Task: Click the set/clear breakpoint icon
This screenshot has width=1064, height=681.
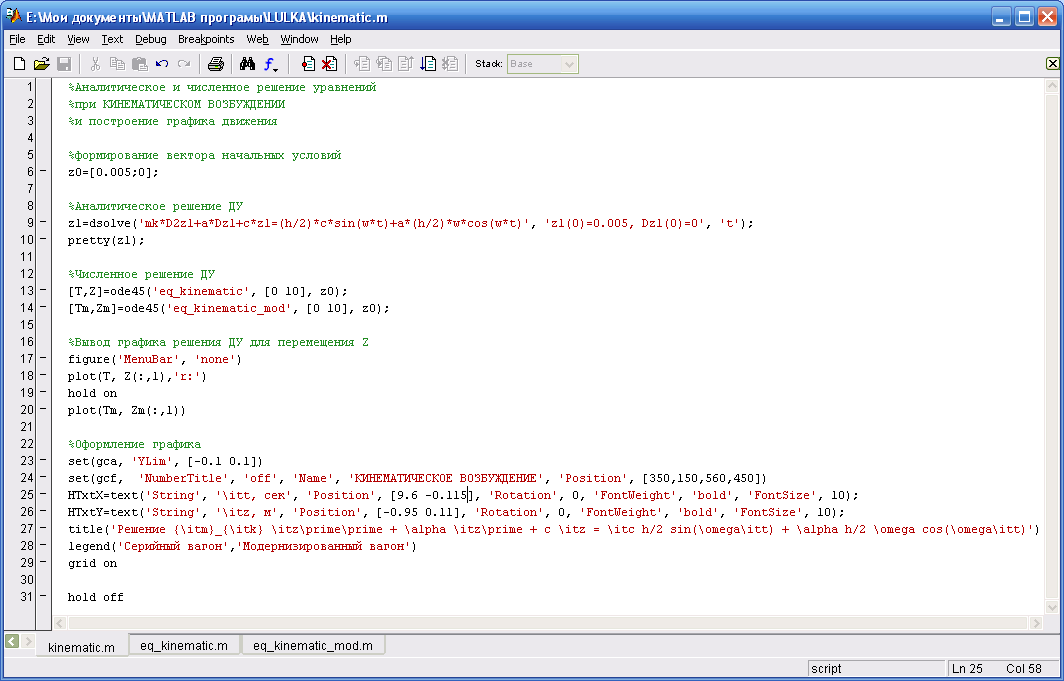Action: coord(308,64)
